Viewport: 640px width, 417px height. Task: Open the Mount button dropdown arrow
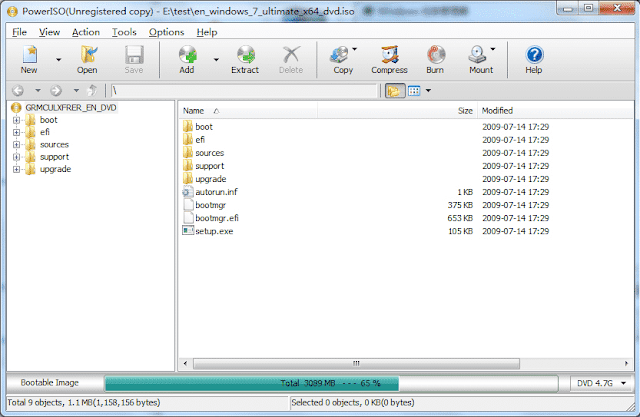tap(493, 49)
